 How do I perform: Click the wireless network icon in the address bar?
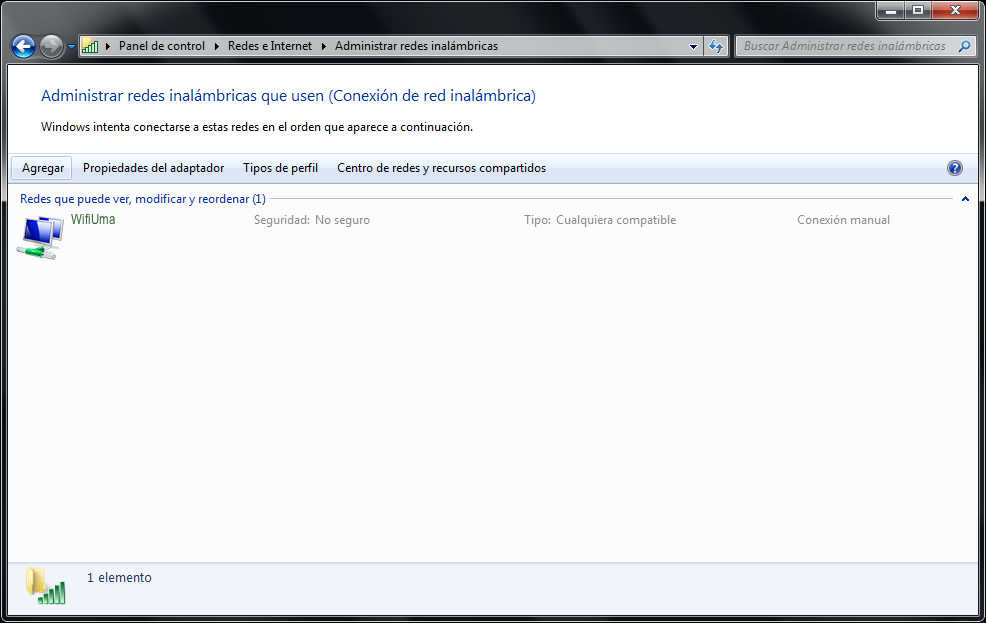coord(89,45)
